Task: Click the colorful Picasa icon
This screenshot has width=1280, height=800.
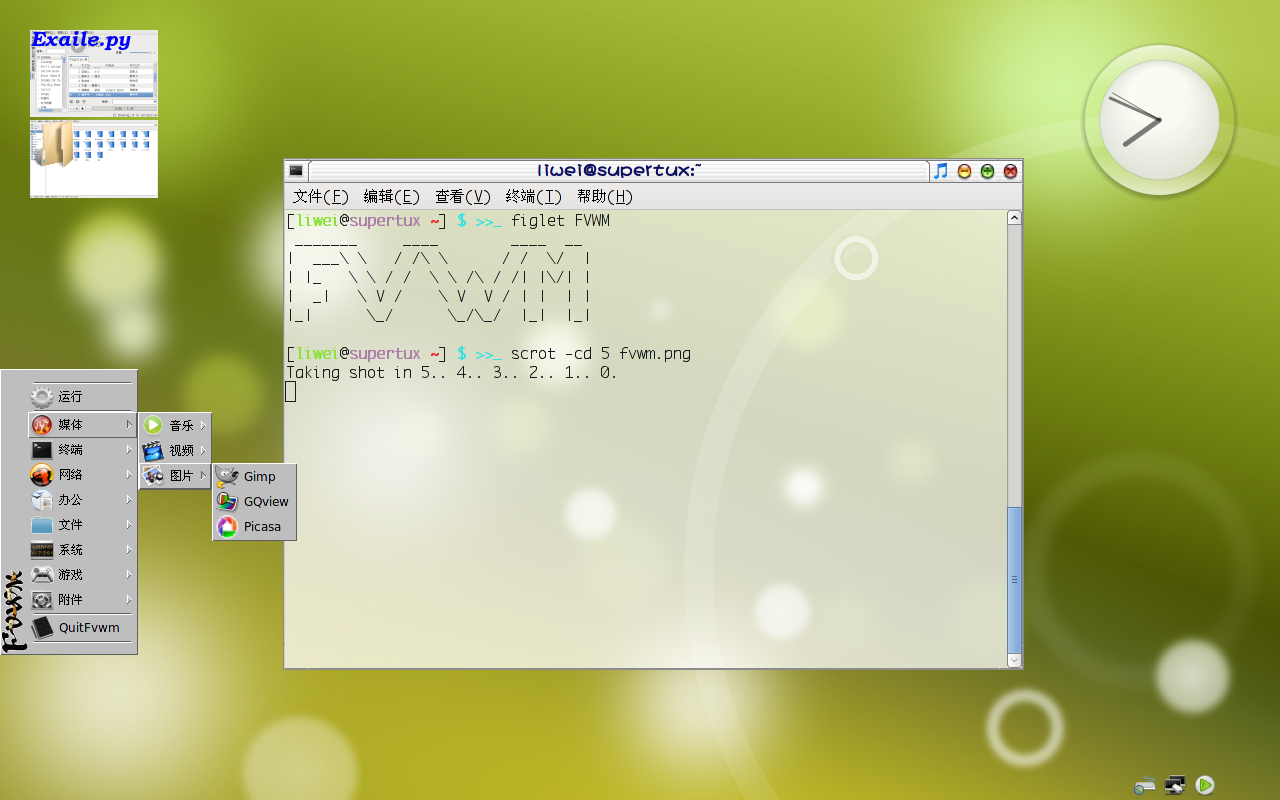Action: (227, 527)
